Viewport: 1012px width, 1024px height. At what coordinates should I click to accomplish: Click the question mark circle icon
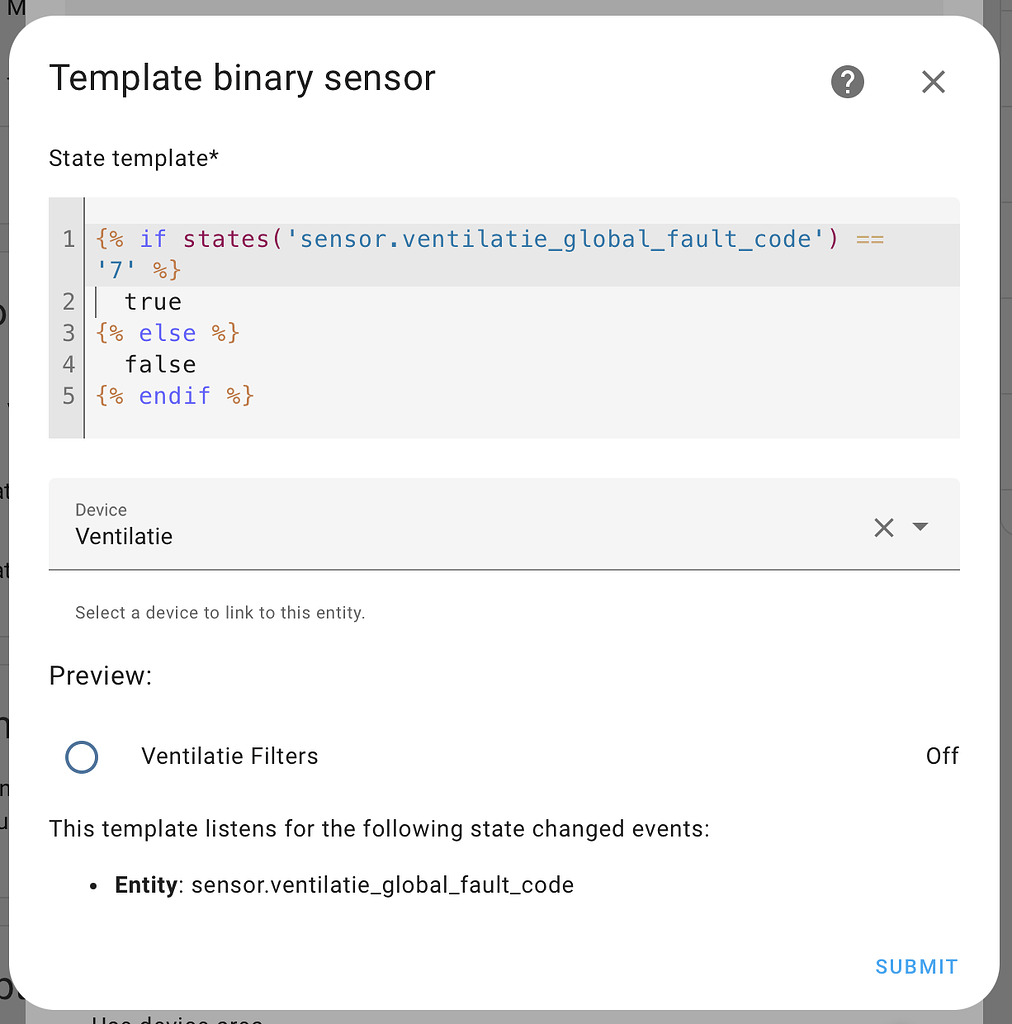pos(847,82)
